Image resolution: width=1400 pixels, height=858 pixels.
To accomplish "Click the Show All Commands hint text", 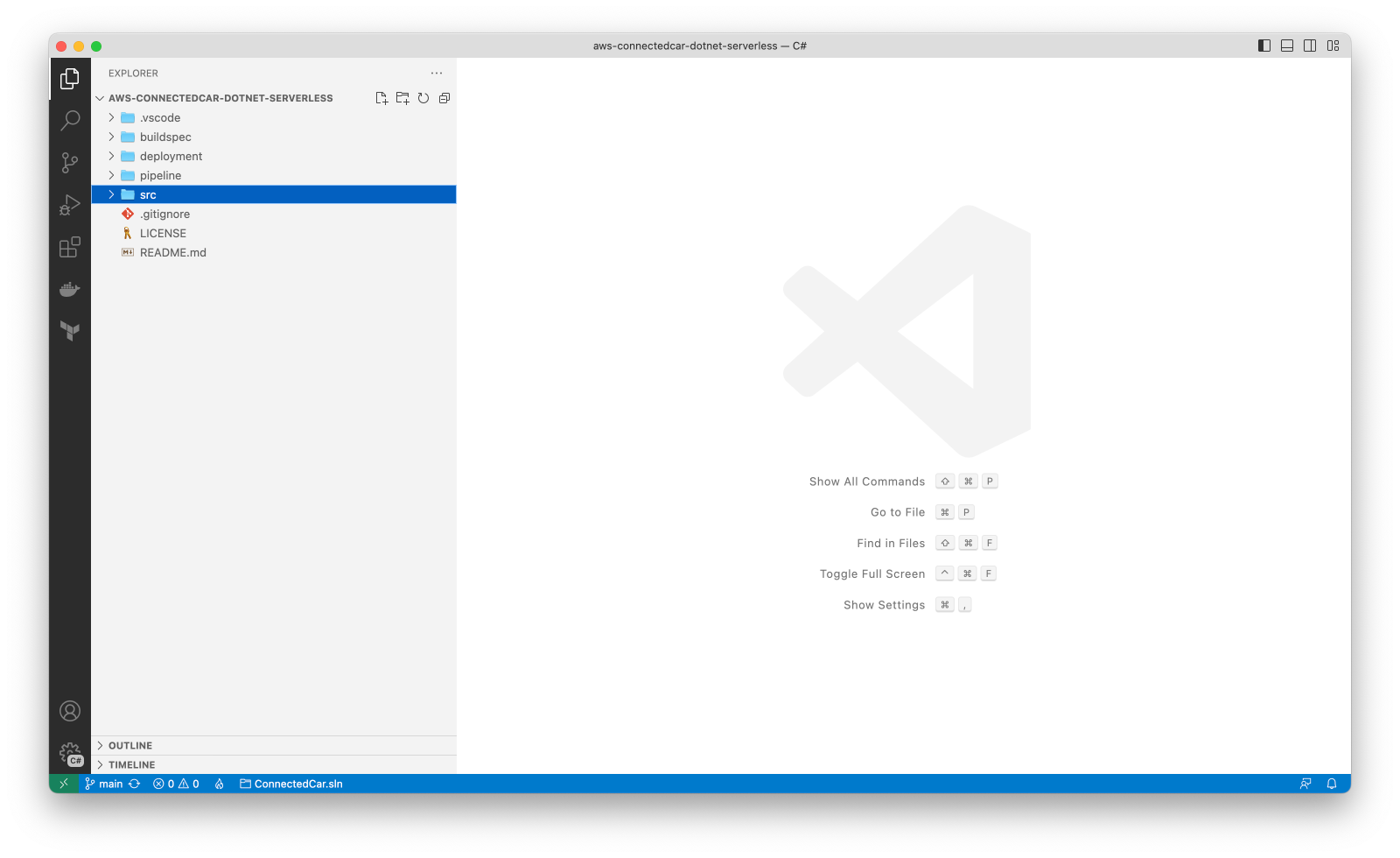I will [867, 482].
